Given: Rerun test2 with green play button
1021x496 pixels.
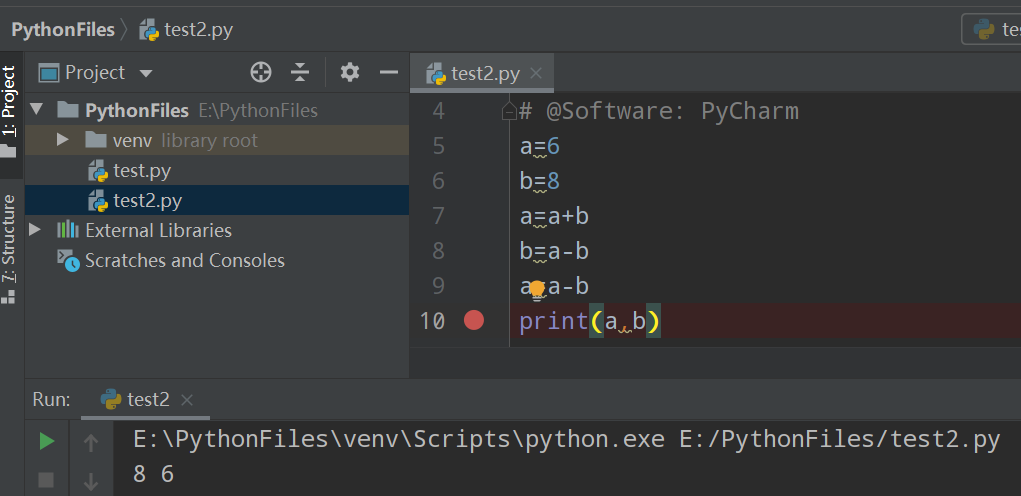Looking at the screenshot, I should click(x=46, y=442).
